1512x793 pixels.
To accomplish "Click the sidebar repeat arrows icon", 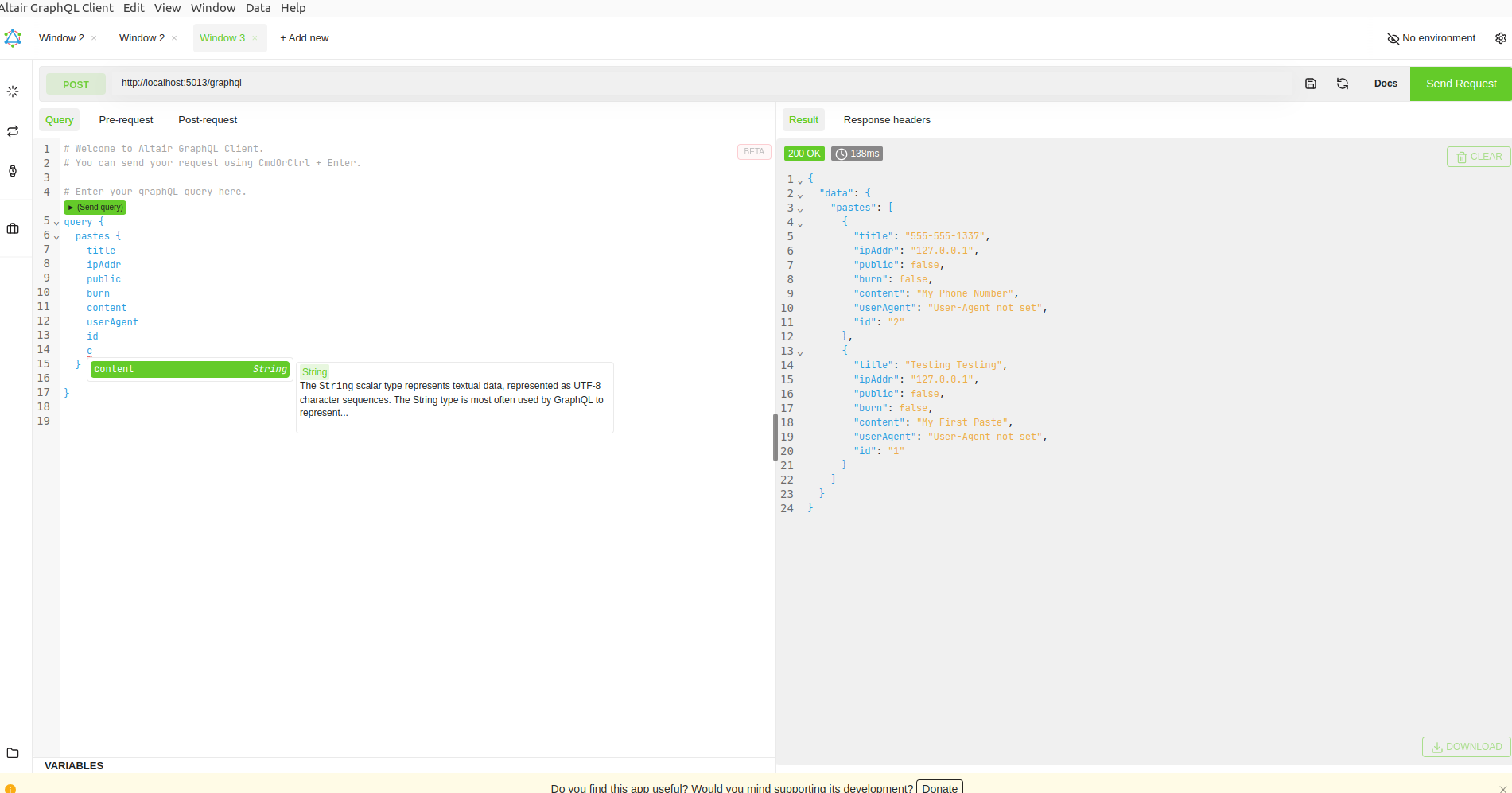I will point(13,131).
